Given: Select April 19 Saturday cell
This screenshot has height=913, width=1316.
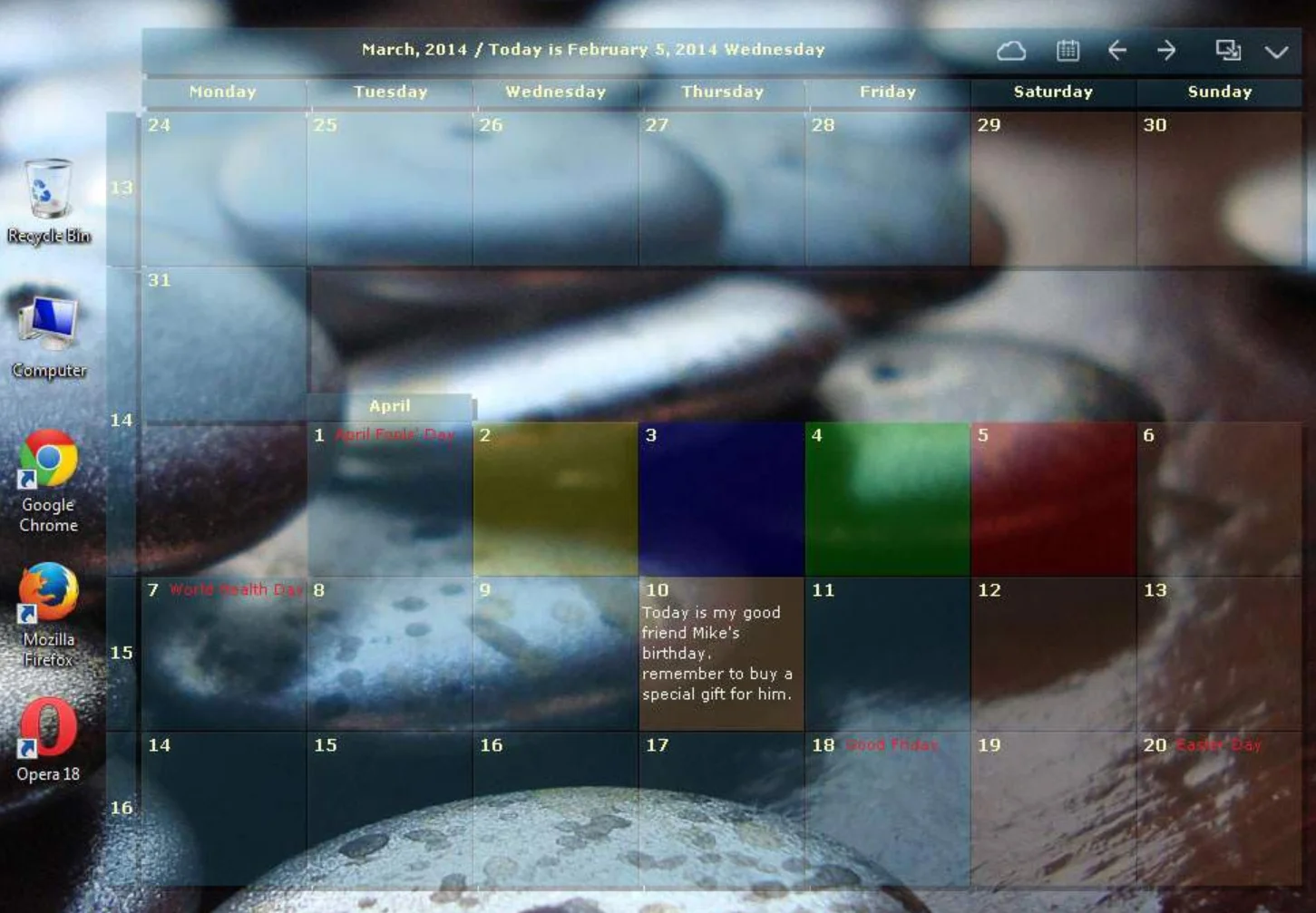Looking at the screenshot, I should click(x=1053, y=809).
